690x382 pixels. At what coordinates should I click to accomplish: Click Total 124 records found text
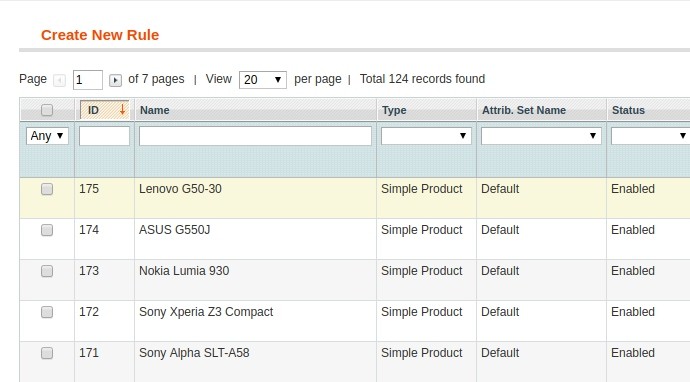coord(422,79)
